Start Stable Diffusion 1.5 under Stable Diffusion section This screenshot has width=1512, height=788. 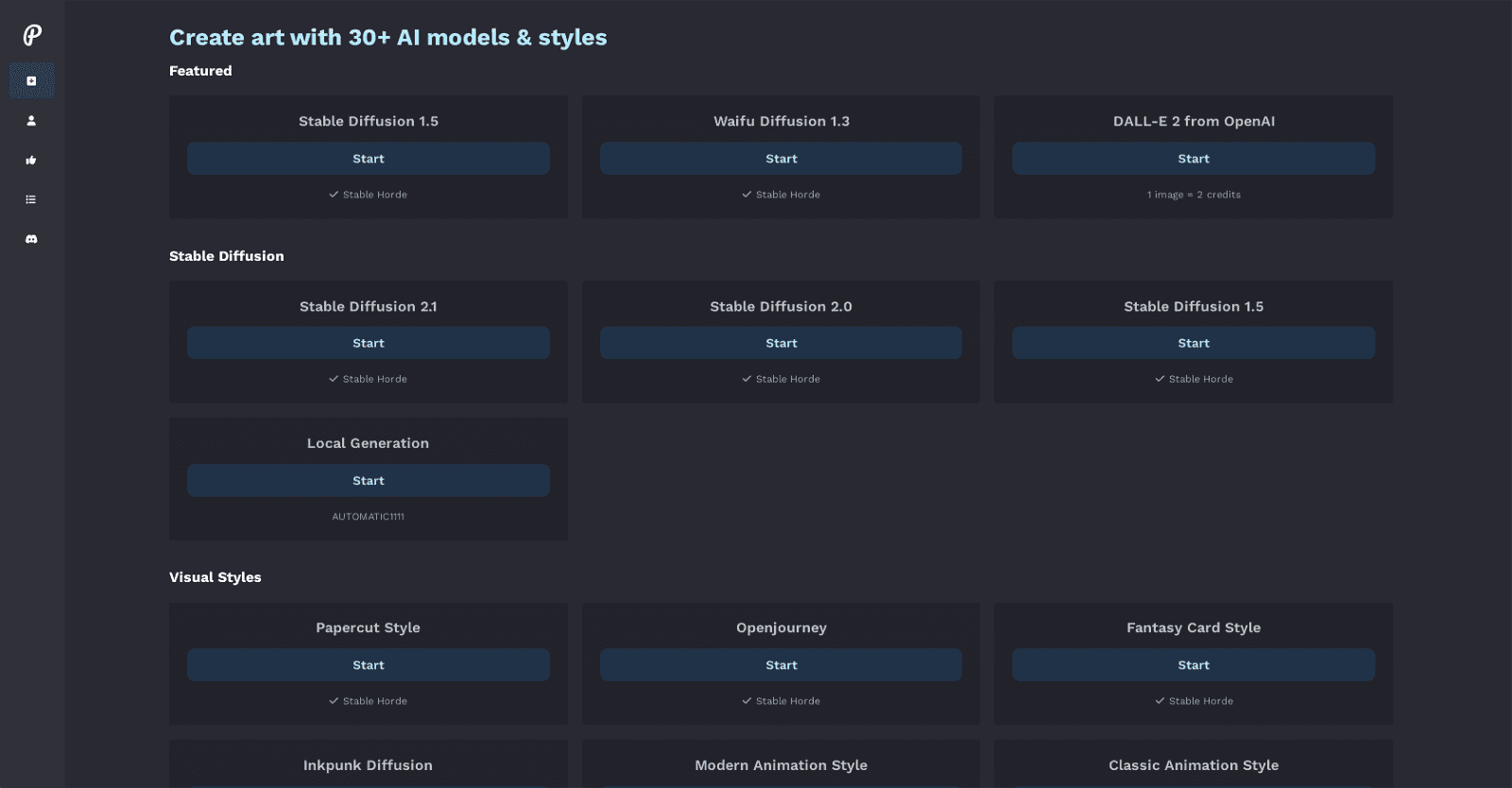(1193, 343)
